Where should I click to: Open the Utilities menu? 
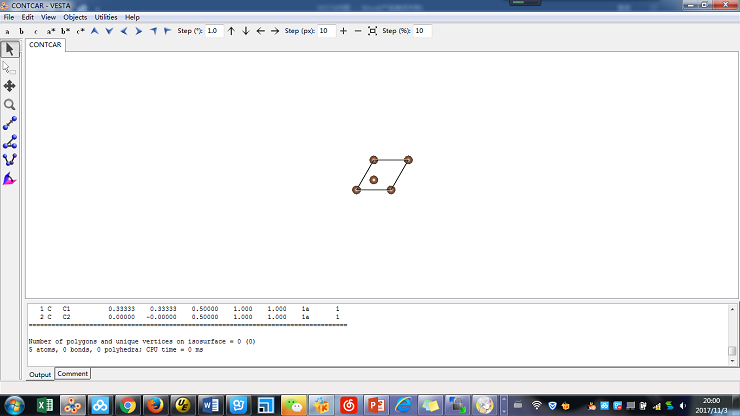tap(106, 17)
